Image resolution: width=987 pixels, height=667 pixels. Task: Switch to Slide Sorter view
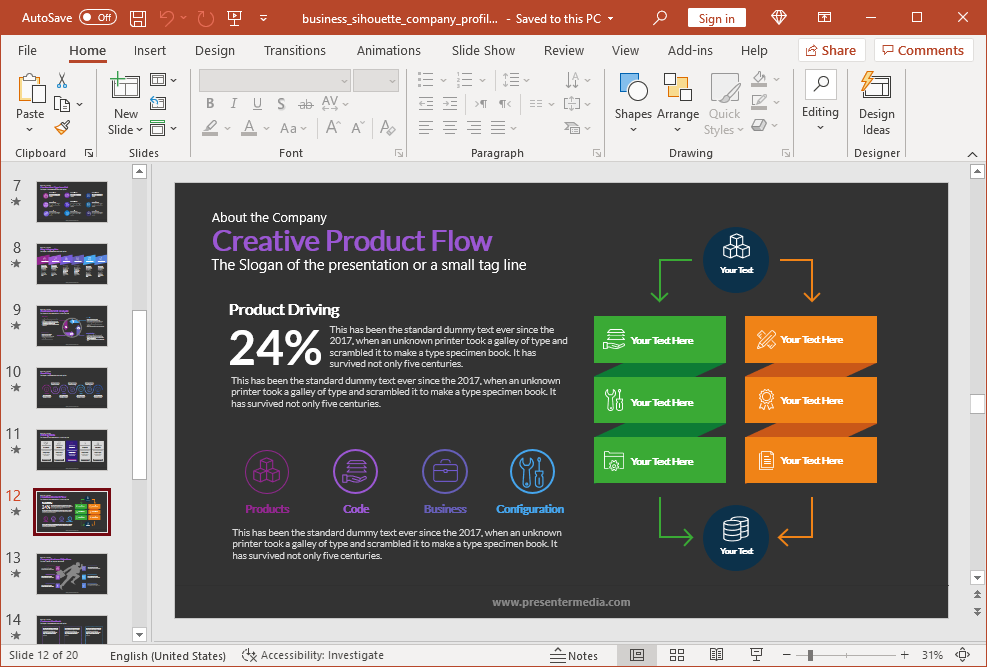(676, 655)
